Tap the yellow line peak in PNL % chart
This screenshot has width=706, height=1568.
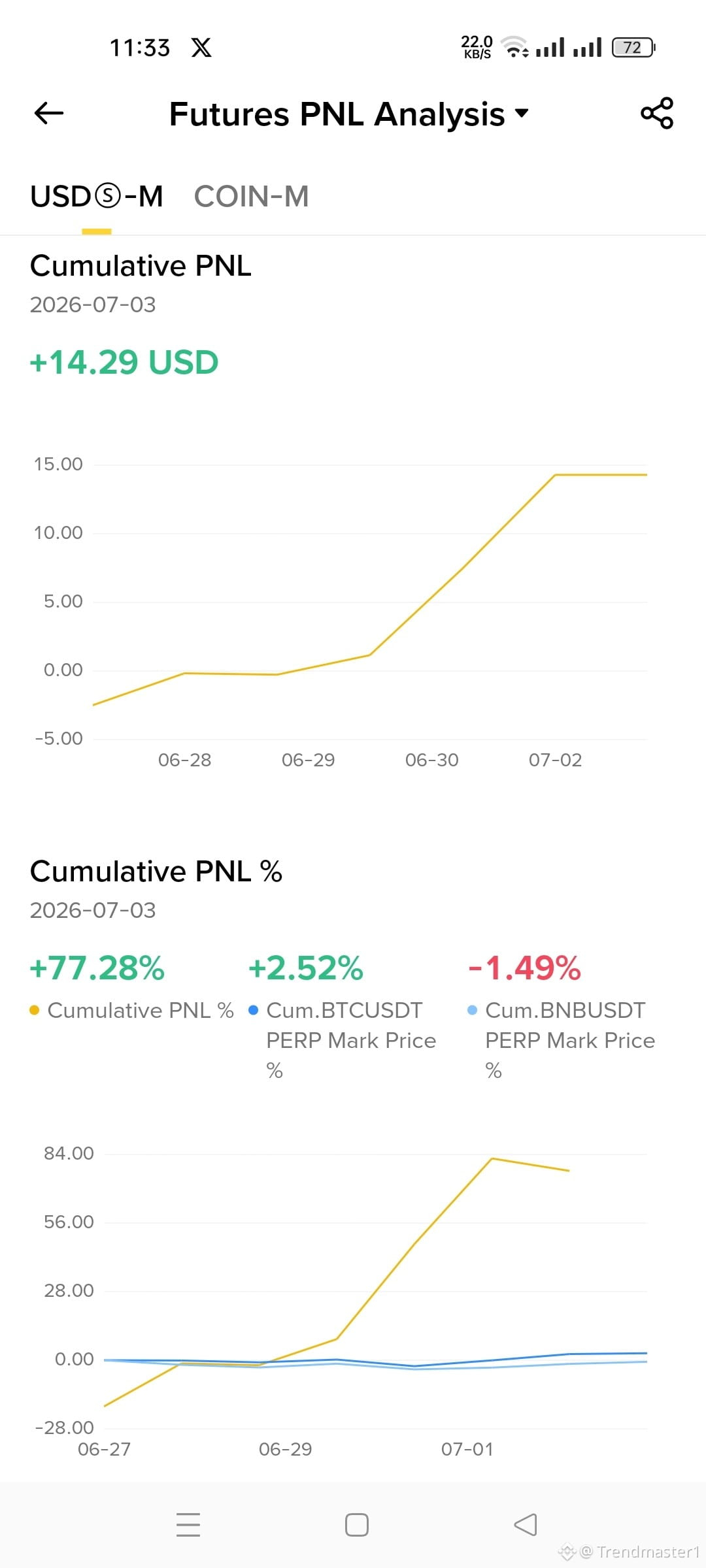pyautogui.click(x=492, y=1159)
